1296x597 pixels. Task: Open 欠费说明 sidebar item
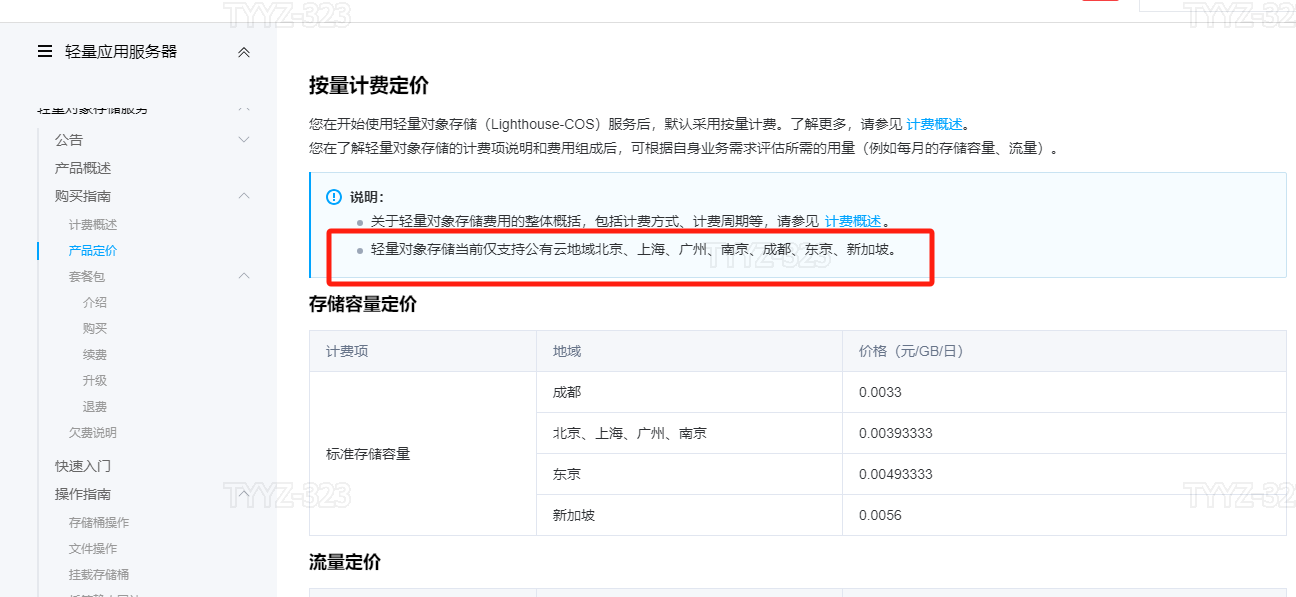(93, 432)
